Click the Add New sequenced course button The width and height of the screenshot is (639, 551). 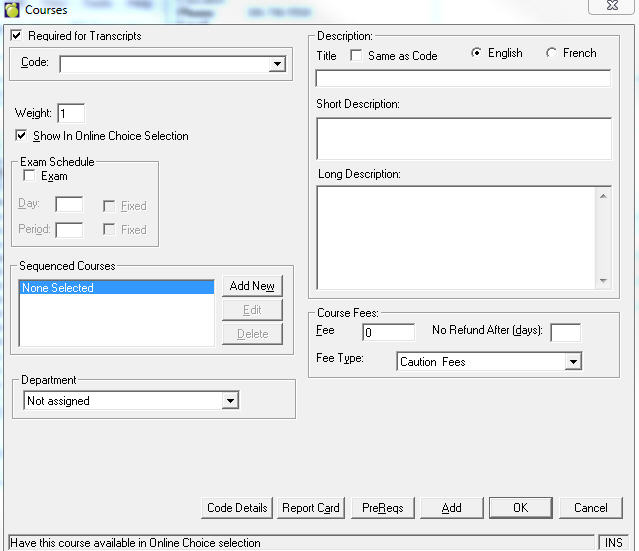(252, 286)
